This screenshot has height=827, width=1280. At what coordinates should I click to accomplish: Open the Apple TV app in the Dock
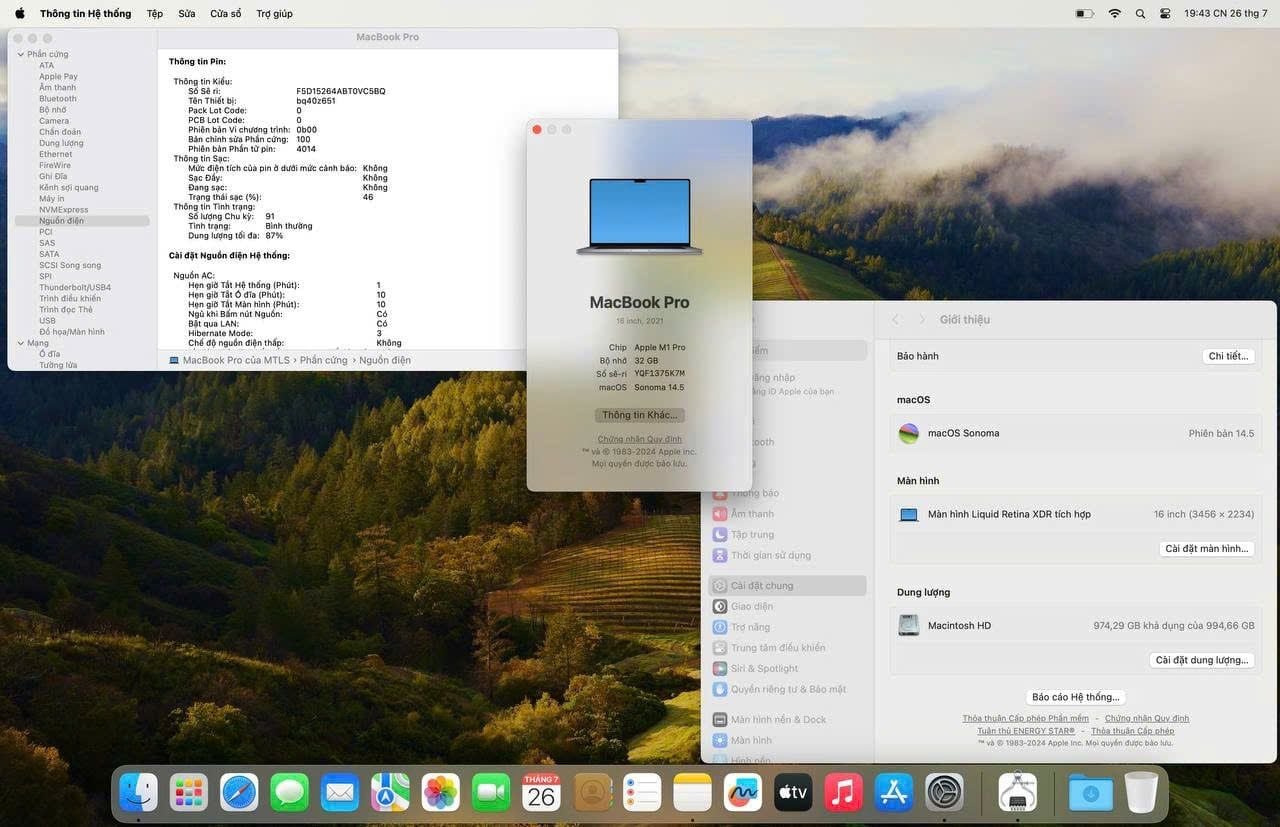click(x=793, y=793)
